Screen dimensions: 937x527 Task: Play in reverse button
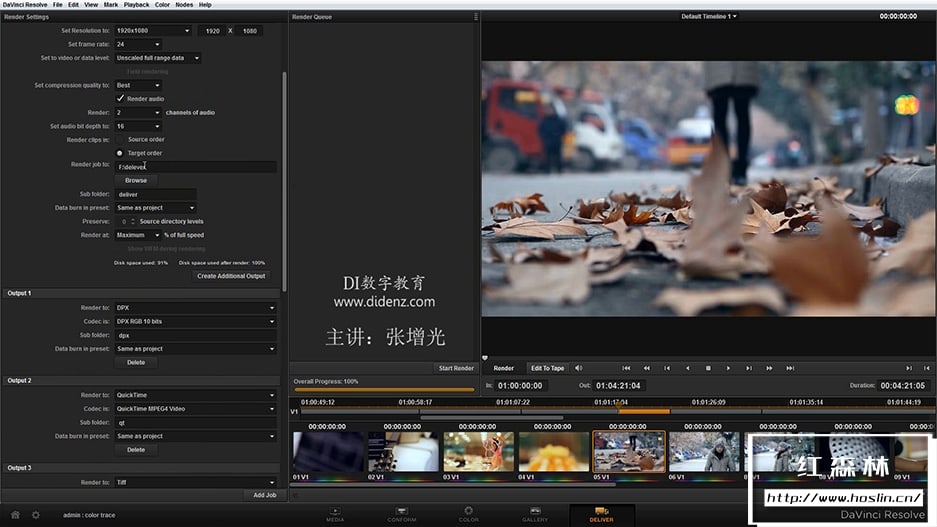click(687, 368)
